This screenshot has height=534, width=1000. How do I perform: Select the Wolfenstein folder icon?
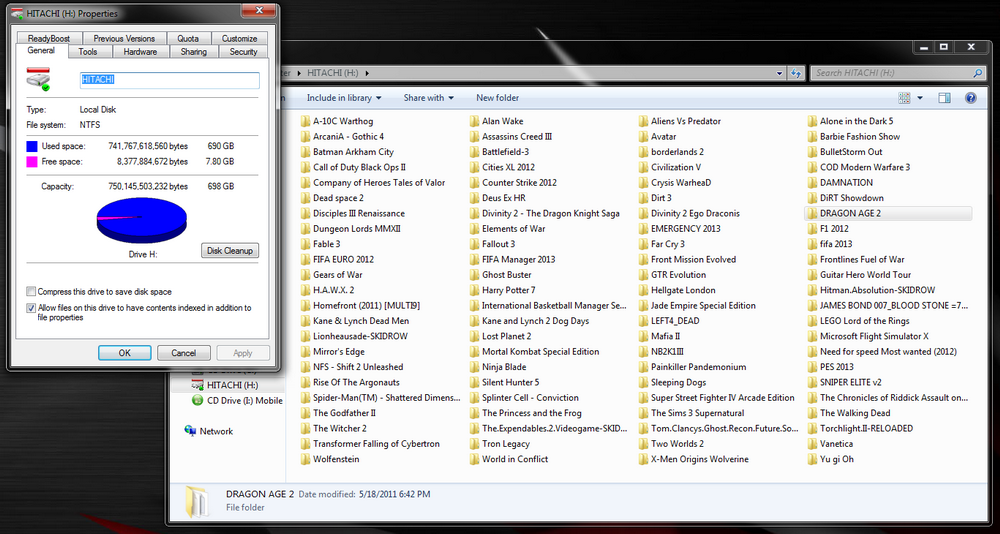305,459
